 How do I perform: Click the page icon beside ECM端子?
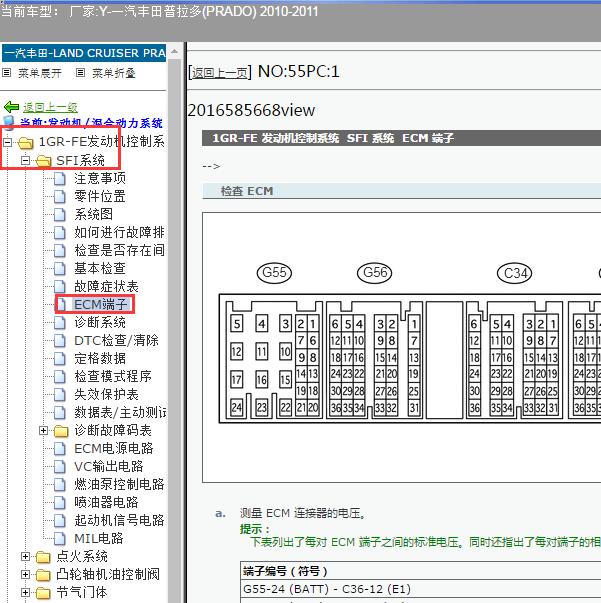click(x=62, y=305)
